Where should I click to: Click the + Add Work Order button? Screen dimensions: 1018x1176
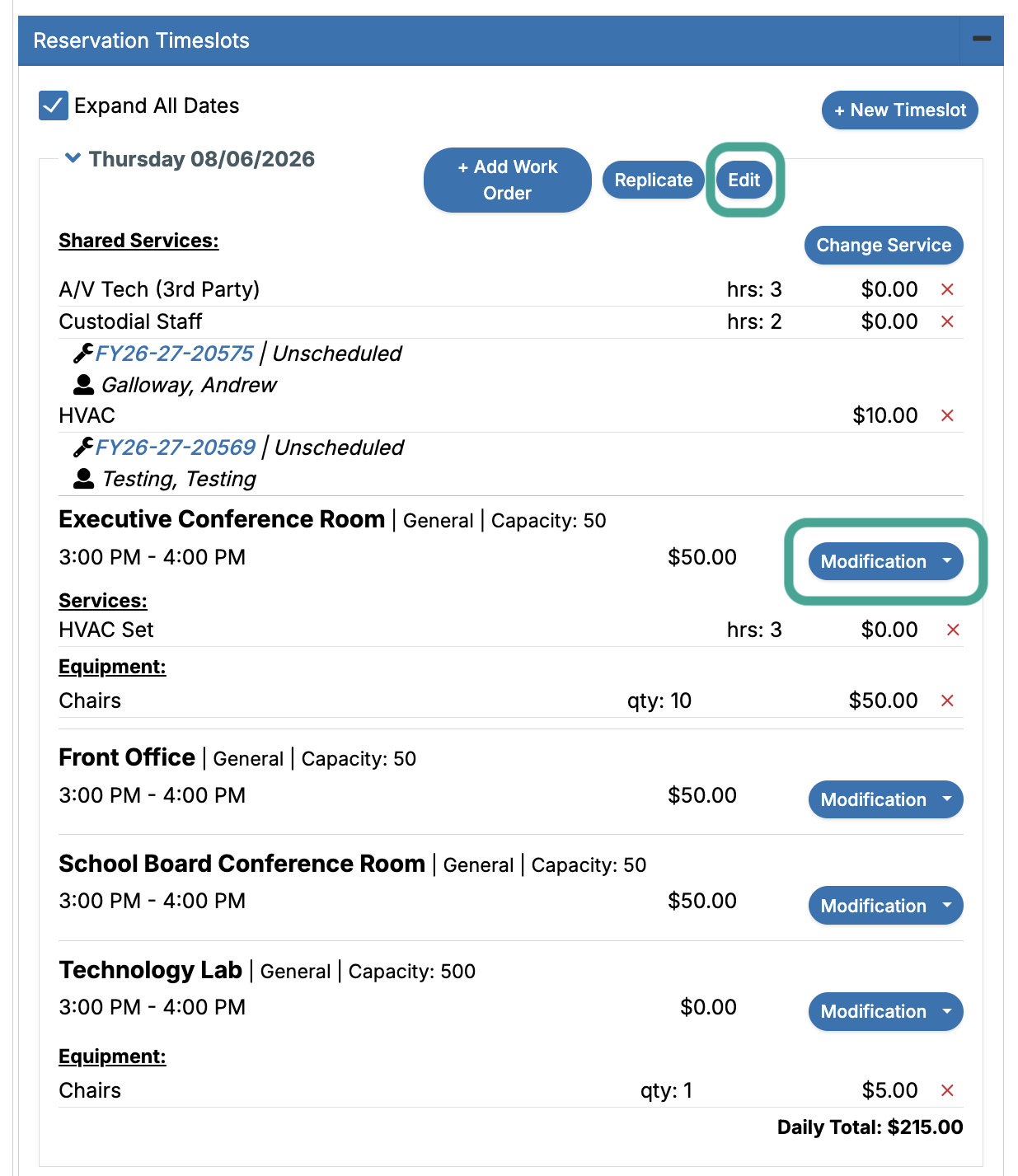(507, 180)
